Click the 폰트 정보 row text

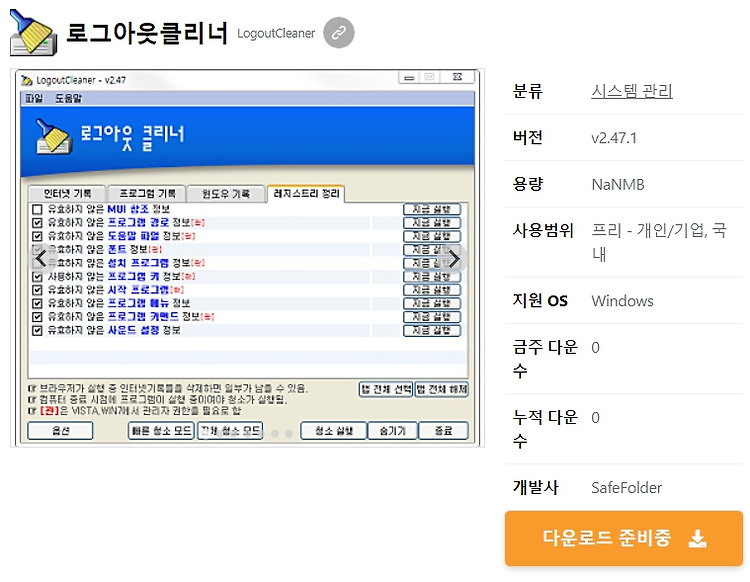[x=105, y=250]
